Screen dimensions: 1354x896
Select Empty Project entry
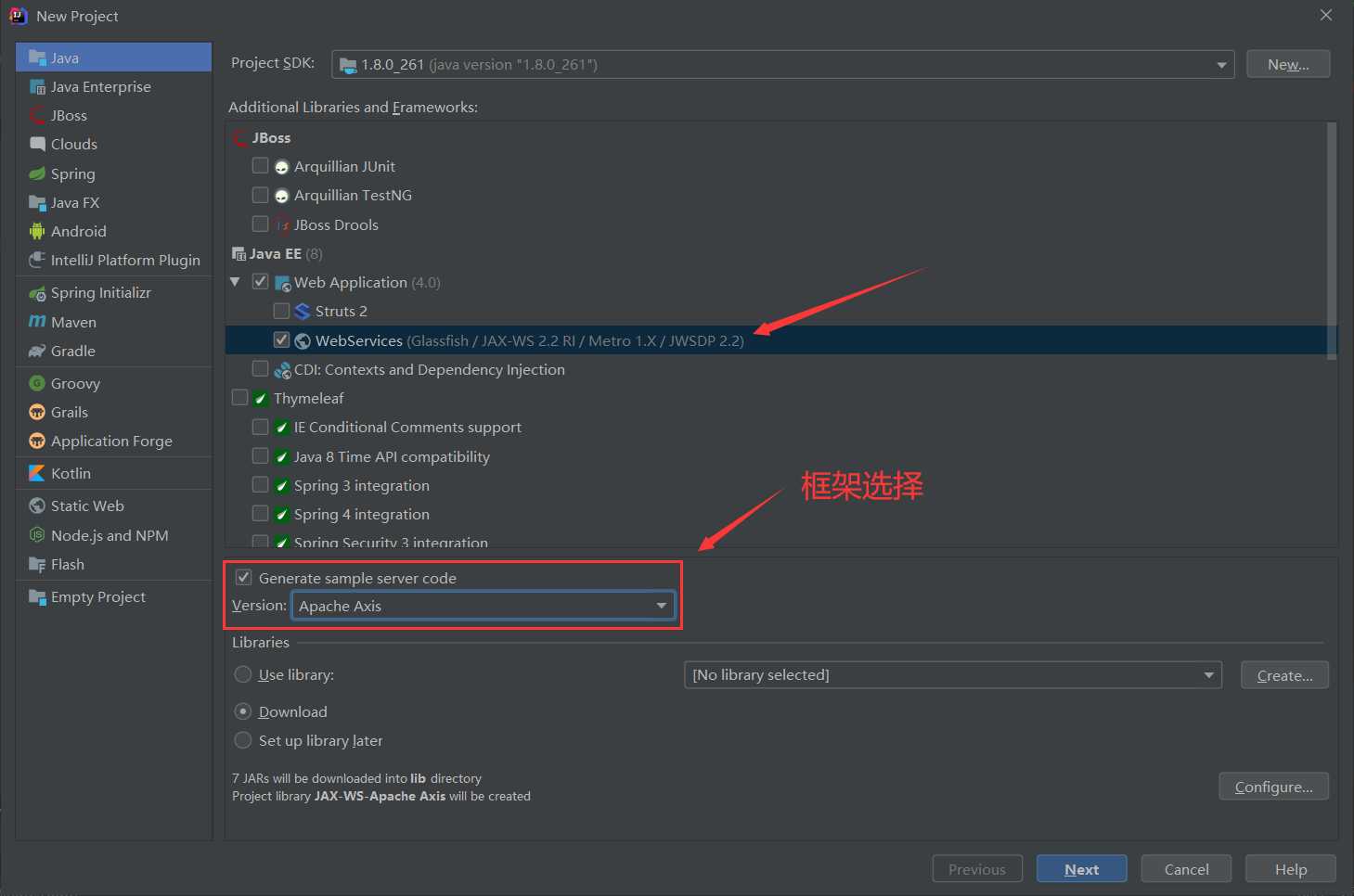(x=113, y=596)
